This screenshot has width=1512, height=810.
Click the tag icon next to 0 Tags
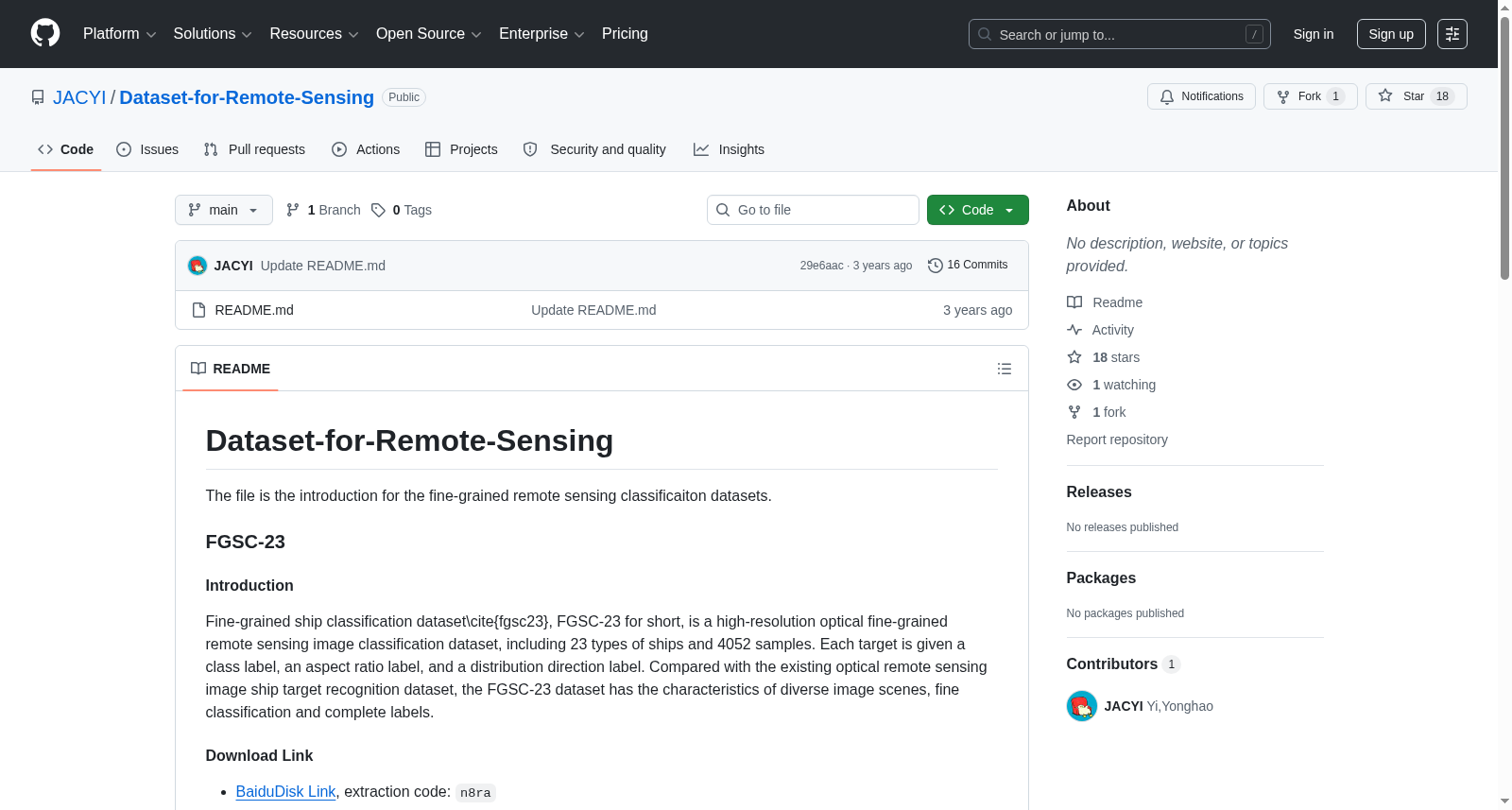tap(378, 210)
